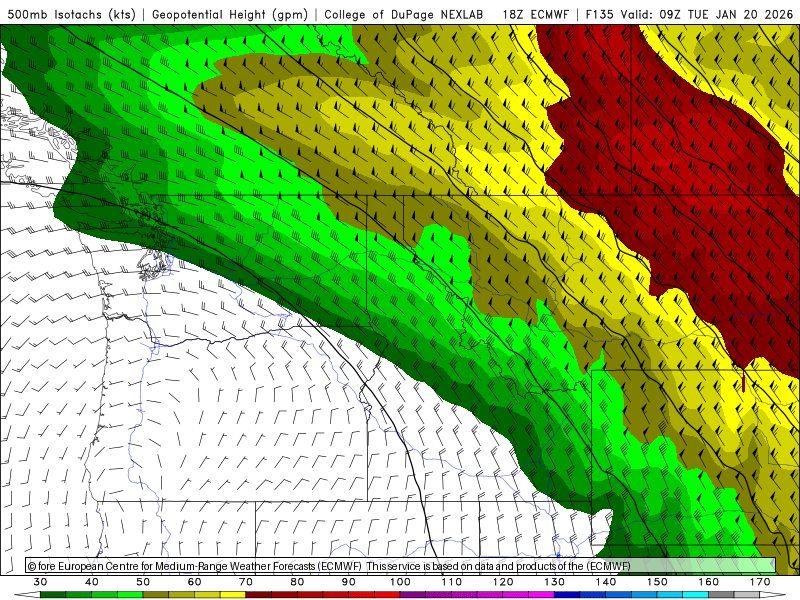Click the dark green colorbar swatch under 30

[x=53, y=595]
